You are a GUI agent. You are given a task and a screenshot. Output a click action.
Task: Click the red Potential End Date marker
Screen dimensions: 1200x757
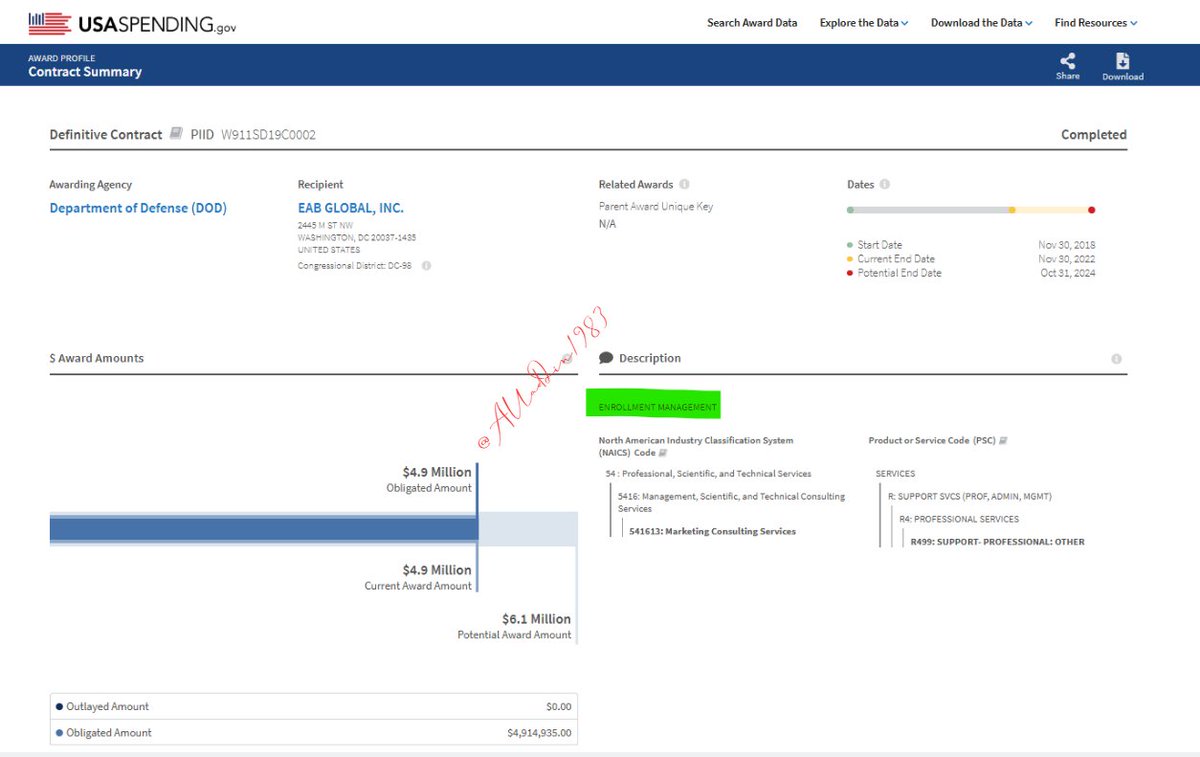click(1091, 210)
